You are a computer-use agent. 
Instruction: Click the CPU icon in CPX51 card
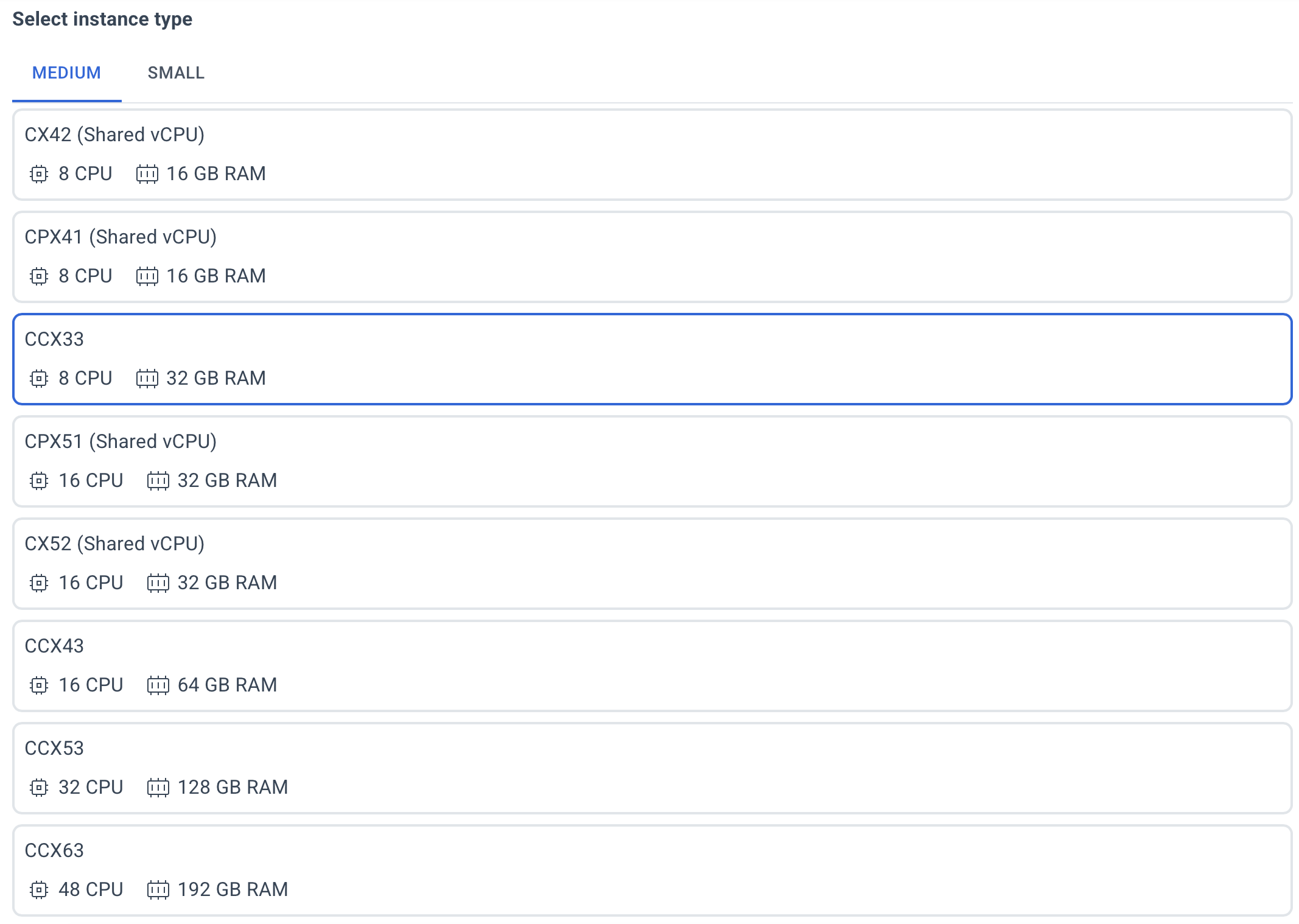click(x=39, y=481)
